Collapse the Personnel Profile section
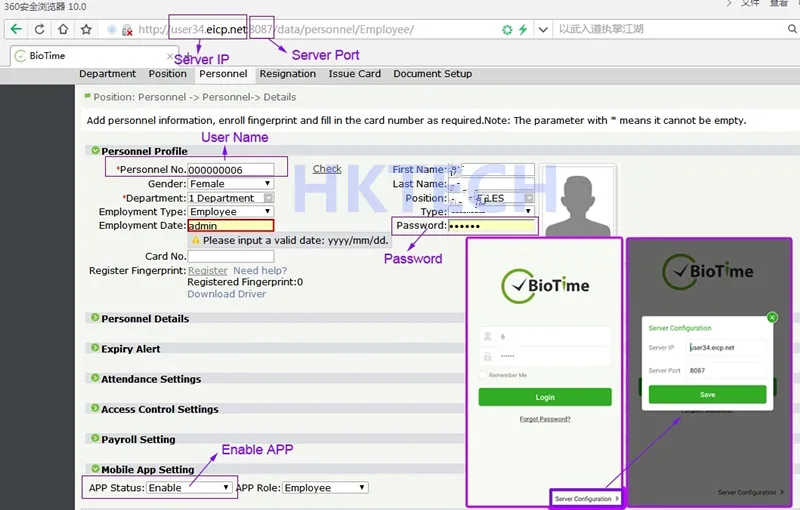Image resolution: width=800 pixels, height=510 pixels. click(95, 150)
